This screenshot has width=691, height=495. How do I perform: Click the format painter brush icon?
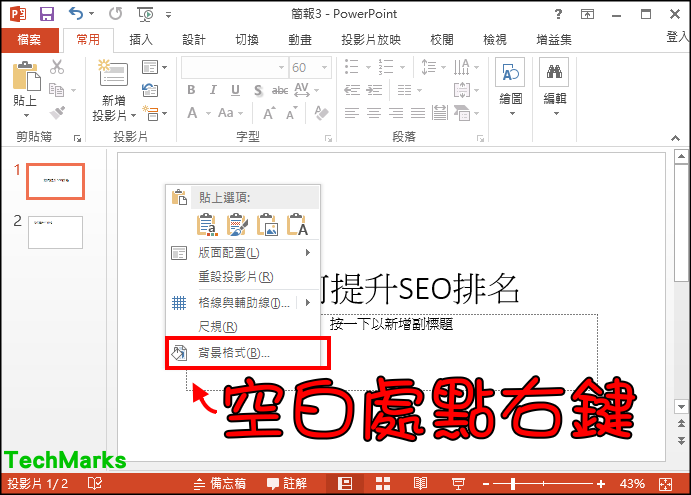[57, 112]
